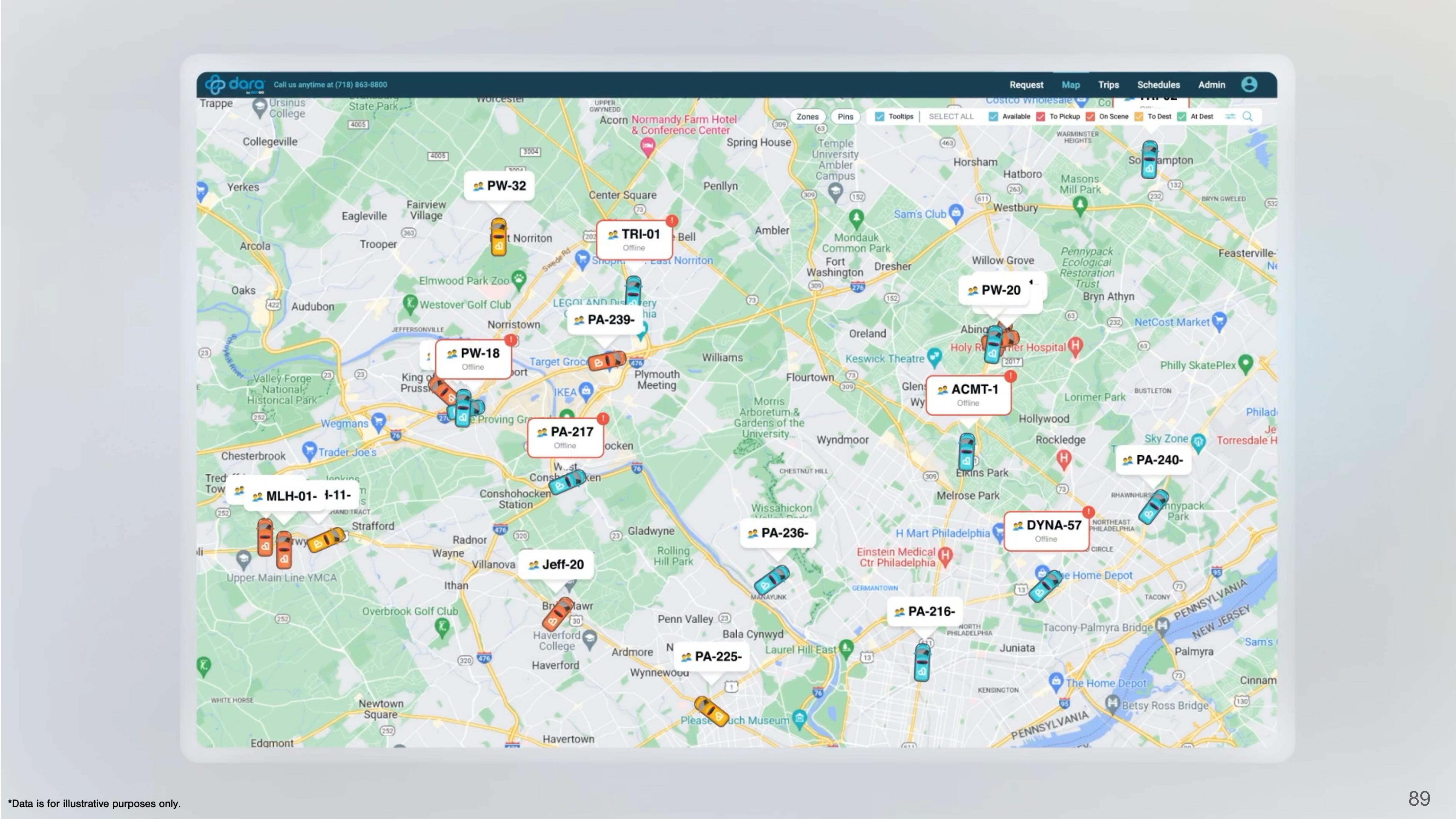Open map filter settings sliders icon
Image resolution: width=1456 pixels, height=819 pixels.
(x=1230, y=117)
